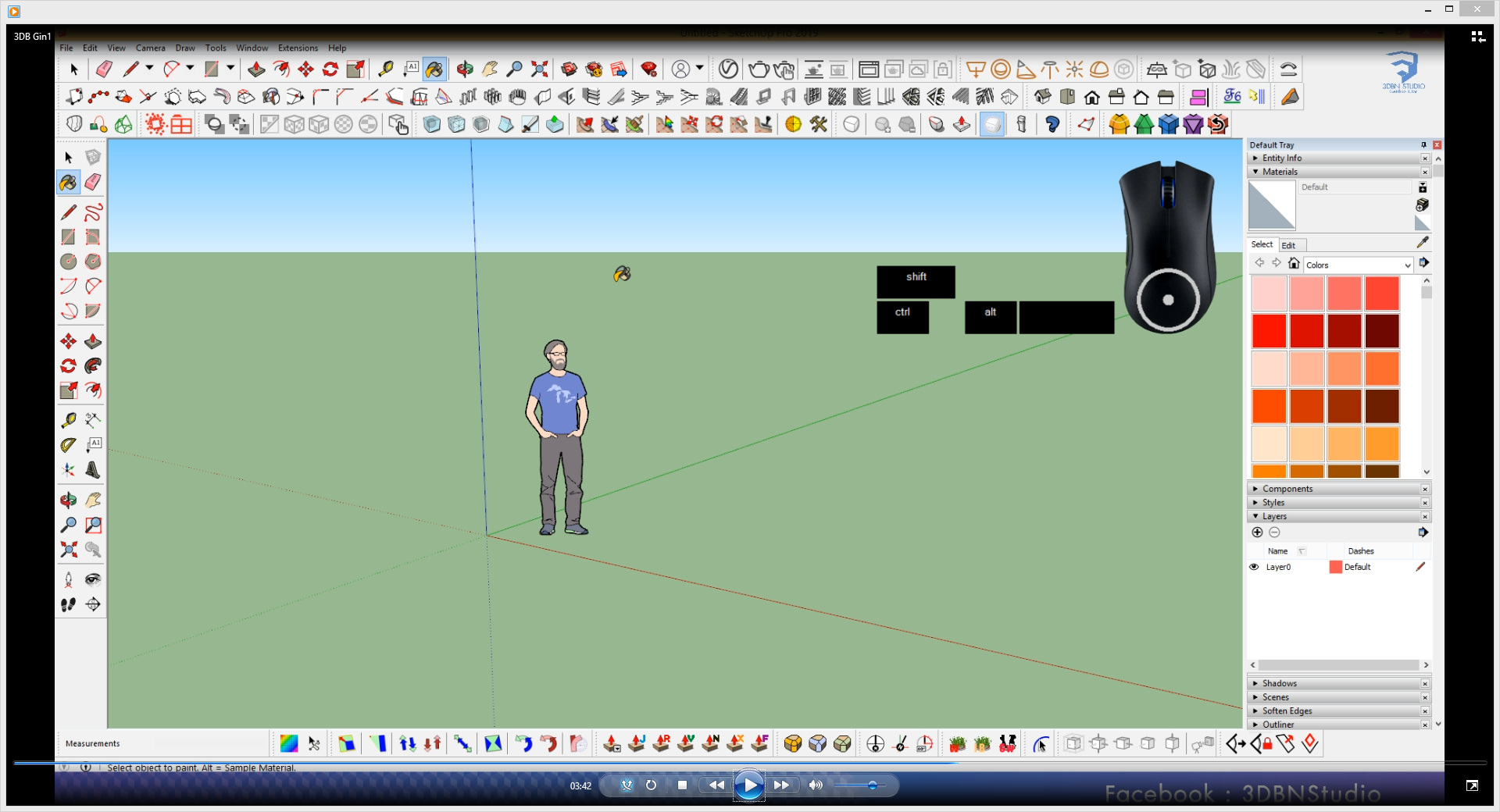Toggle Layer0 visibility eye

click(1254, 567)
